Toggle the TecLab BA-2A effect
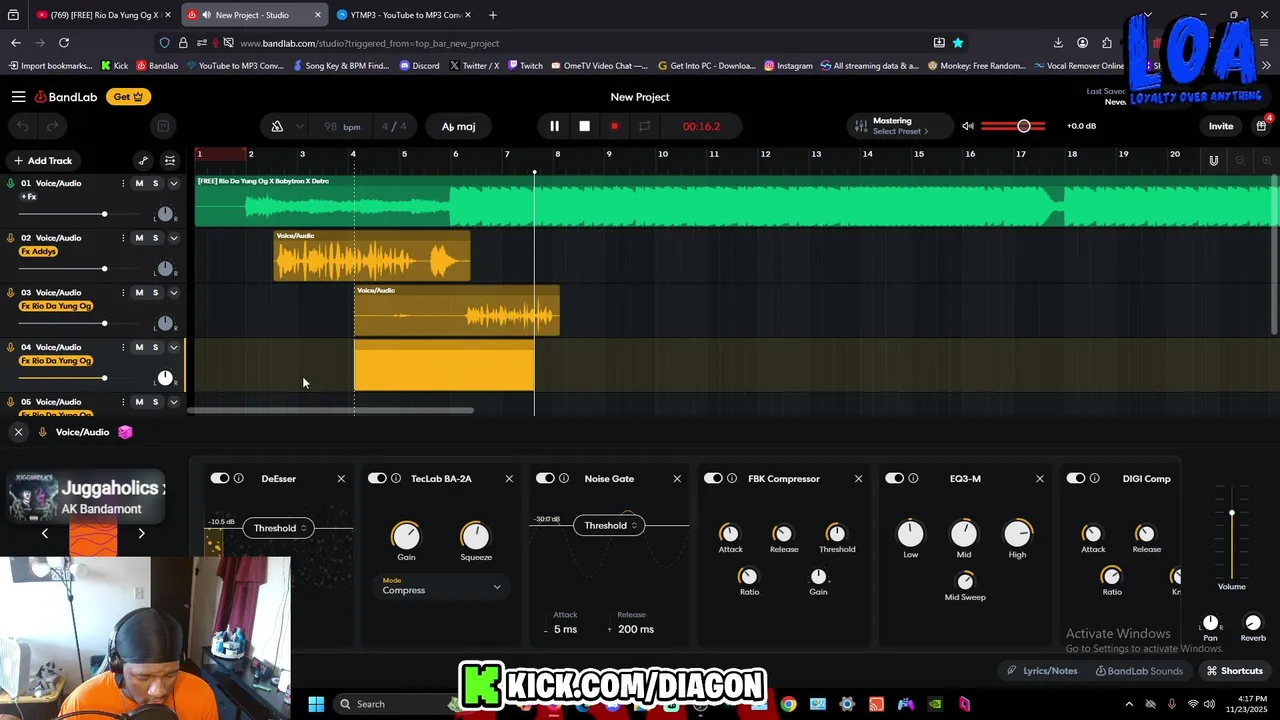Screen dimensions: 1280x720 [x=377, y=478]
